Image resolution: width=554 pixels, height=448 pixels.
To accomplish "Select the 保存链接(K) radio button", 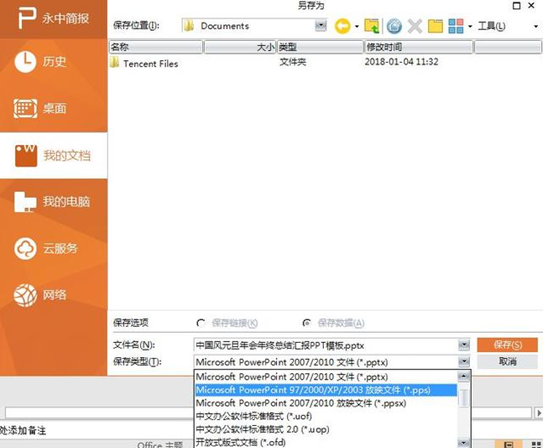I will [x=201, y=323].
